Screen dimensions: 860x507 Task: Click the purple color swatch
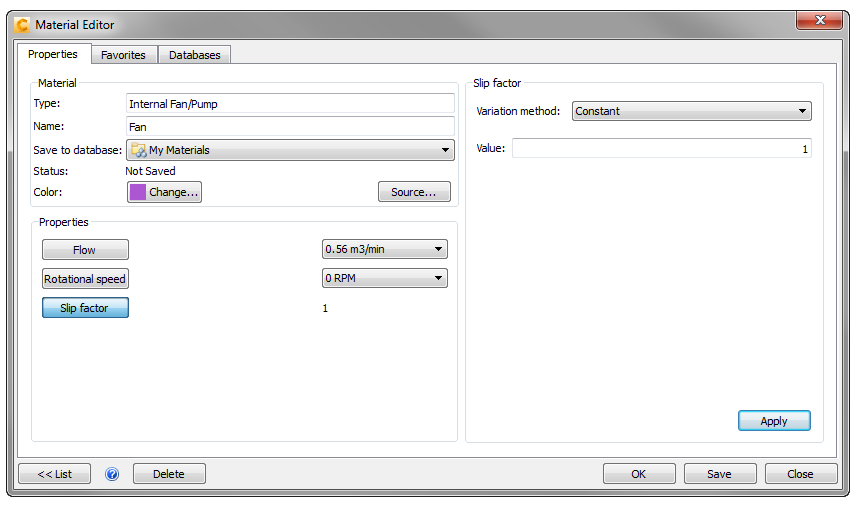coord(138,192)
